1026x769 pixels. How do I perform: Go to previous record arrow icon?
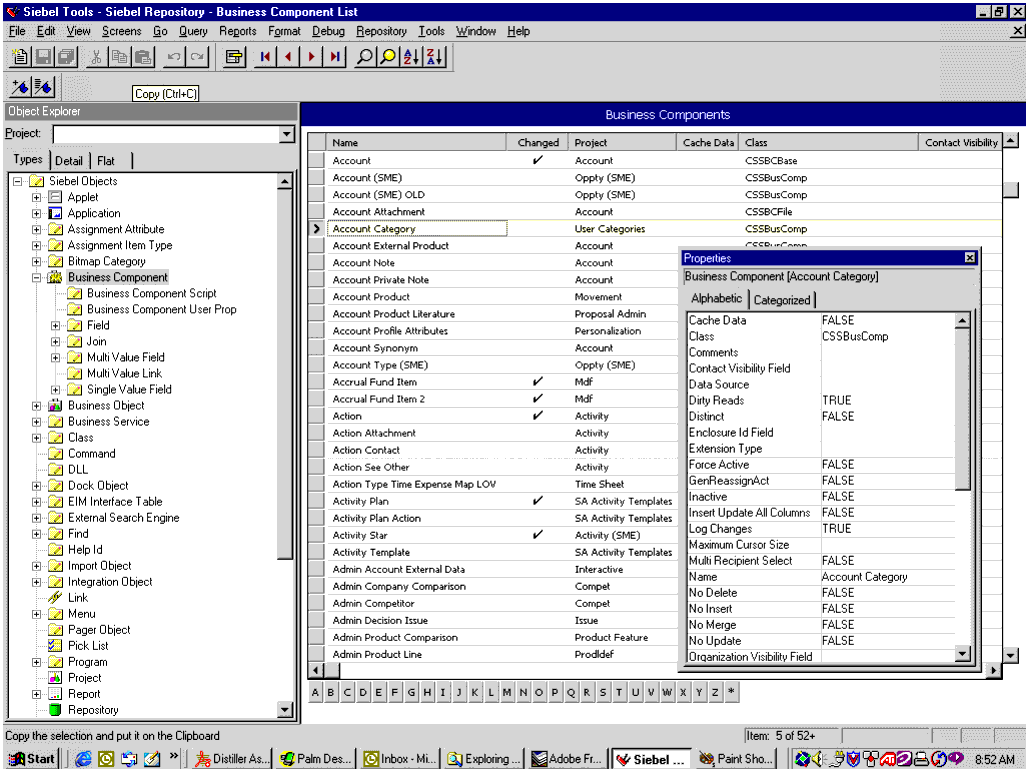pyautogui.click(x=288, y=58)
